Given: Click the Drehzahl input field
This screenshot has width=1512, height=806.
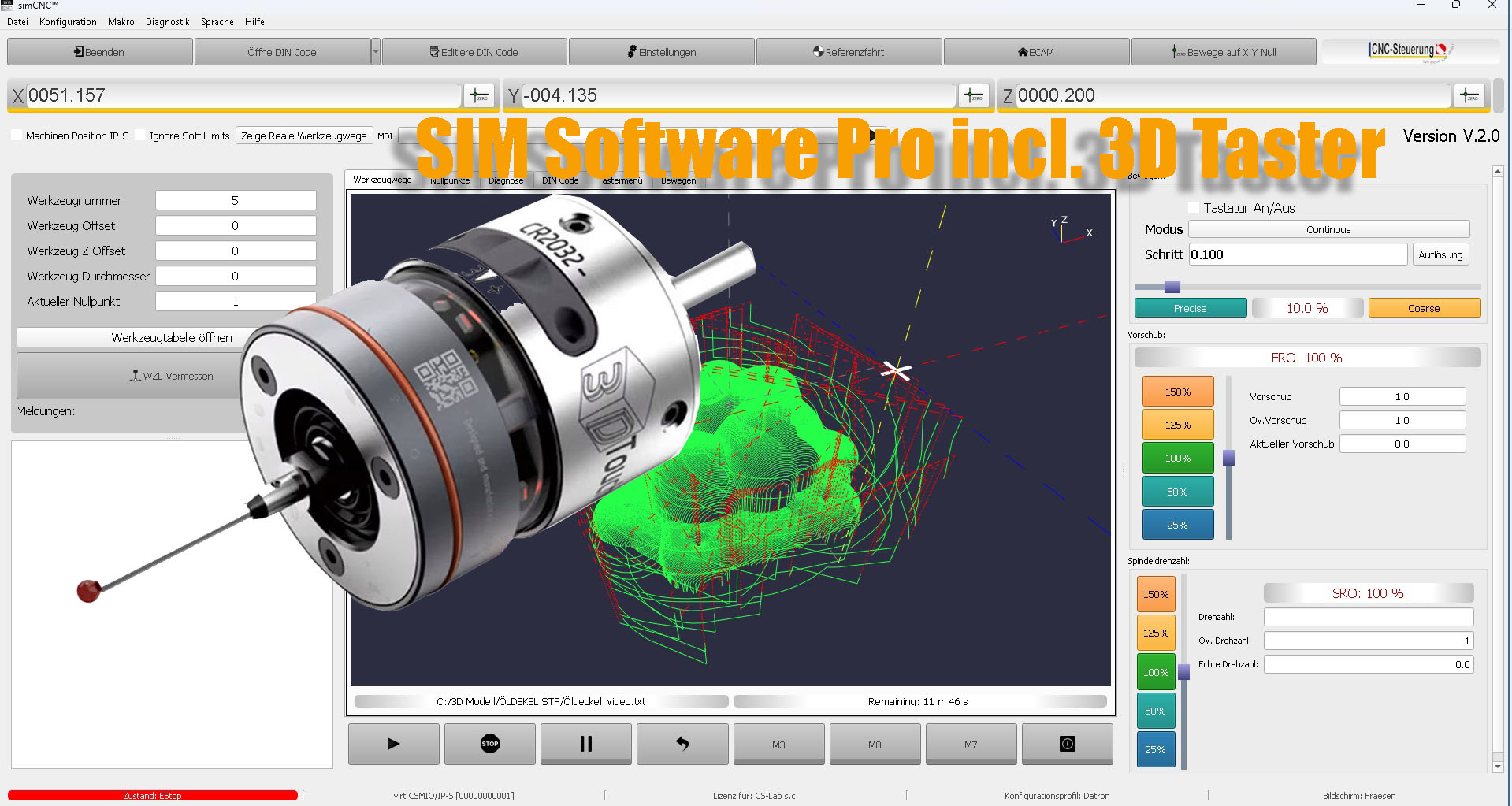Looking at the screenshot, I should (1369, 617).
